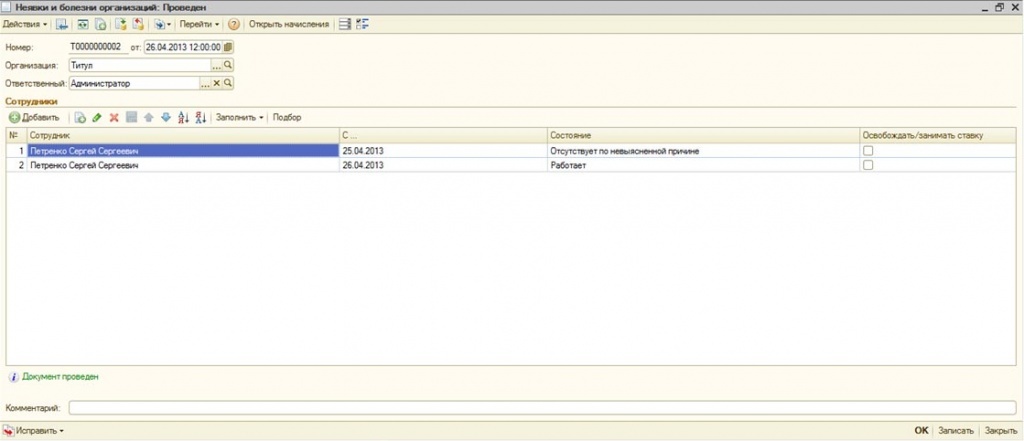
Task: Click the calendar icon beside the date field
Action: 228,46
